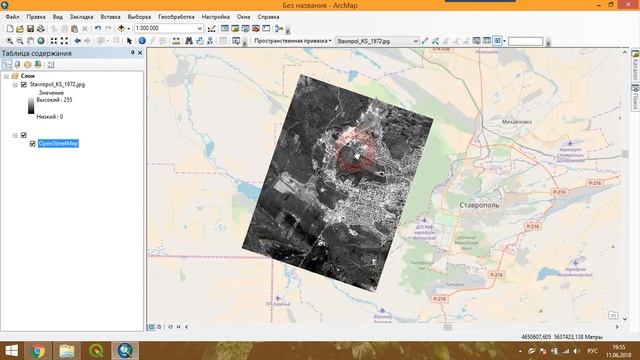640x360 pixels.
Task: Open the Правка menu
Action: pyautogui.click(x=36, y=17)
